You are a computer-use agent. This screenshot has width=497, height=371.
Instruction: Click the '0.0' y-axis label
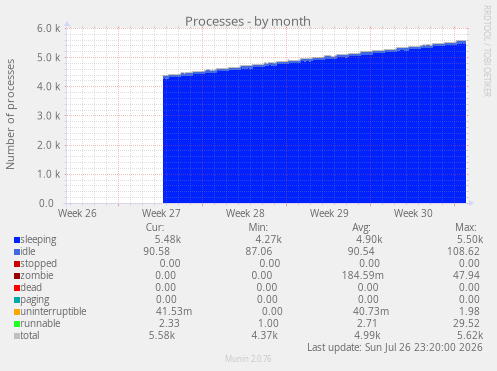[46, 203]
